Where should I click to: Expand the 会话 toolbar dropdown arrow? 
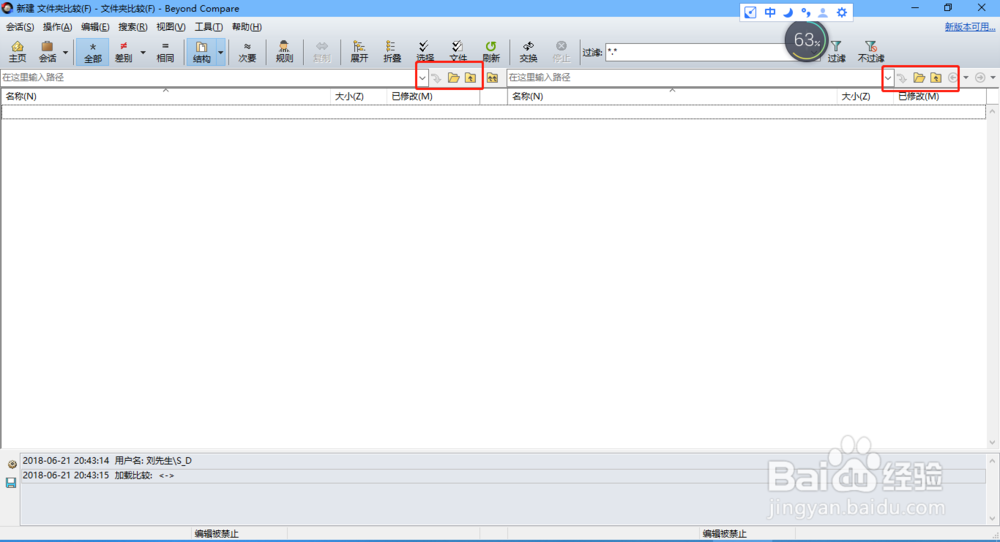[65, 52]
